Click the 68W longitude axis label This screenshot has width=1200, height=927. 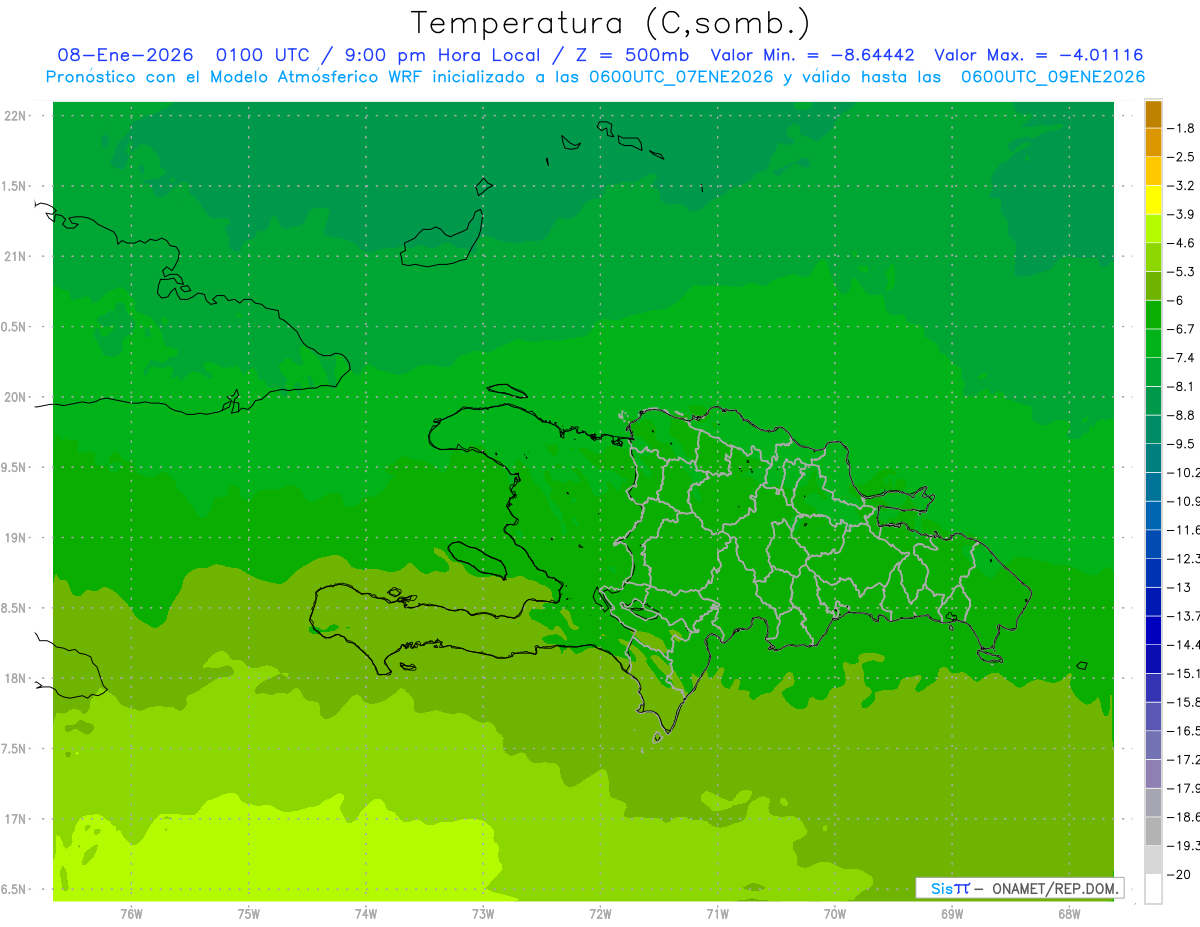point(1069,914)
